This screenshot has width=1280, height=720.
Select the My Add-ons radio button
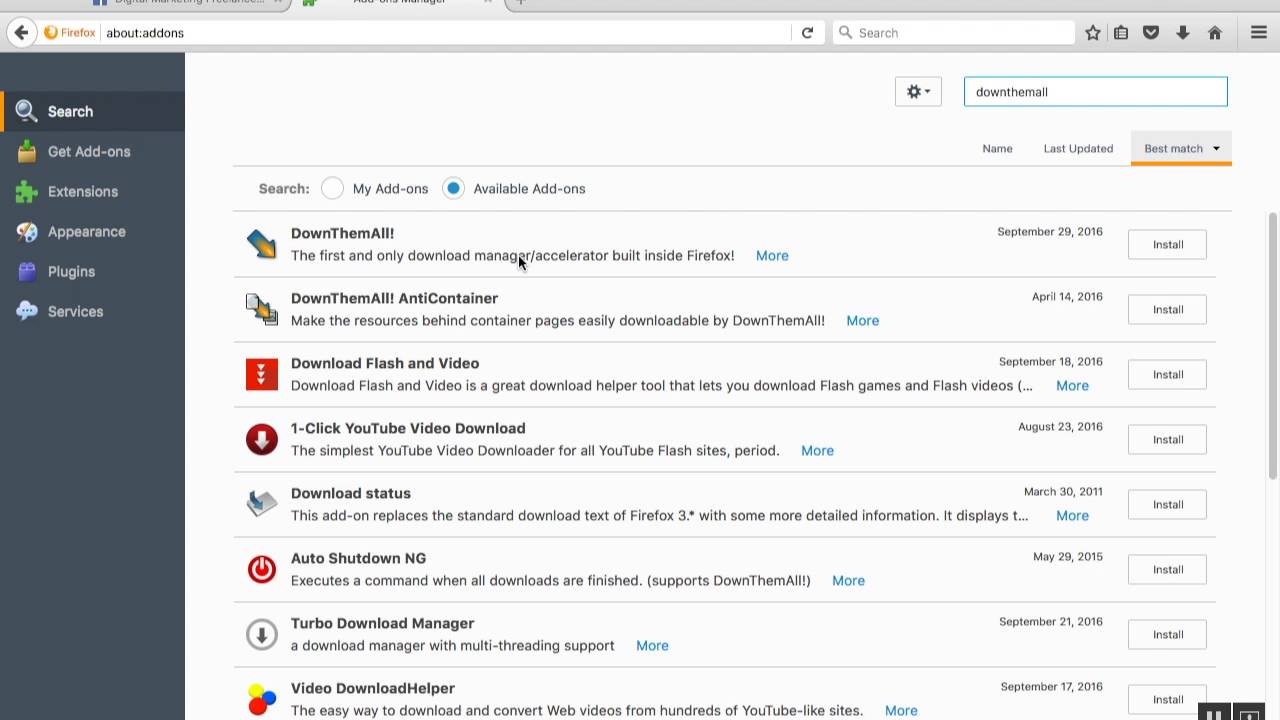pyautogui.click(x=333, y=188)
